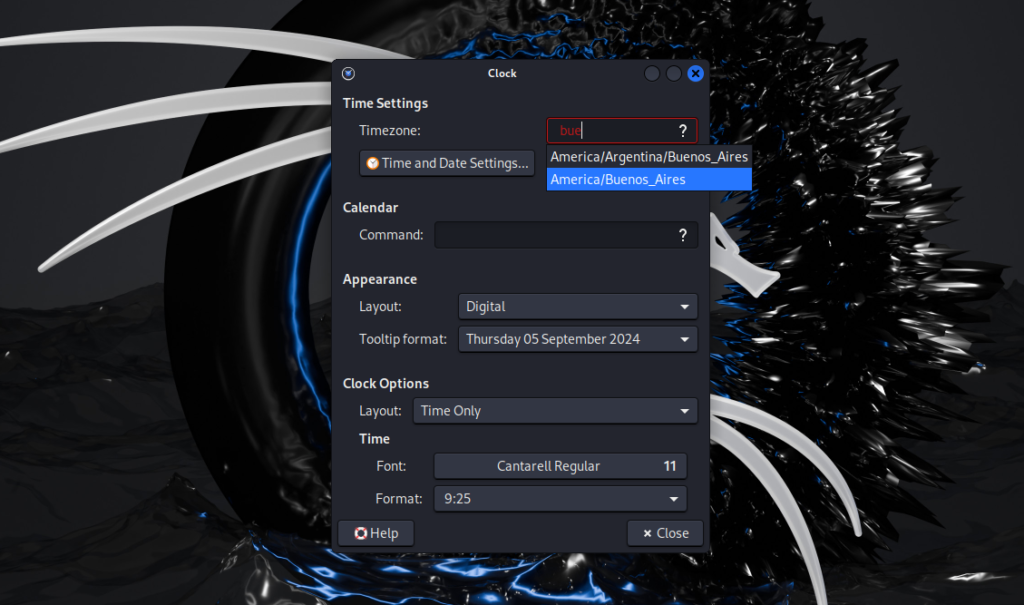This screenshot has width=1024, height=605.
Task: Expand the Appearance Layout dropdown showing Digital
Action: pyautogui.click(x=577, y=306)
